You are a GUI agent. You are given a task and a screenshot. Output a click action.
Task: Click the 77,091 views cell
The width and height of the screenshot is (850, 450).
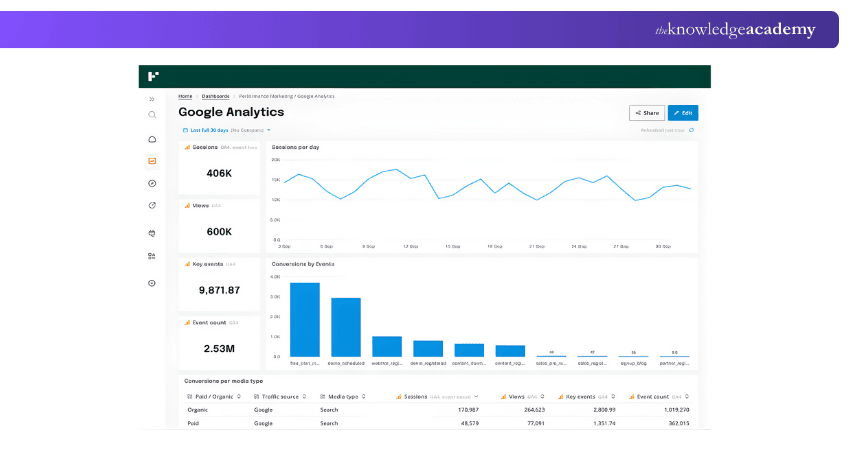[536, 423]
